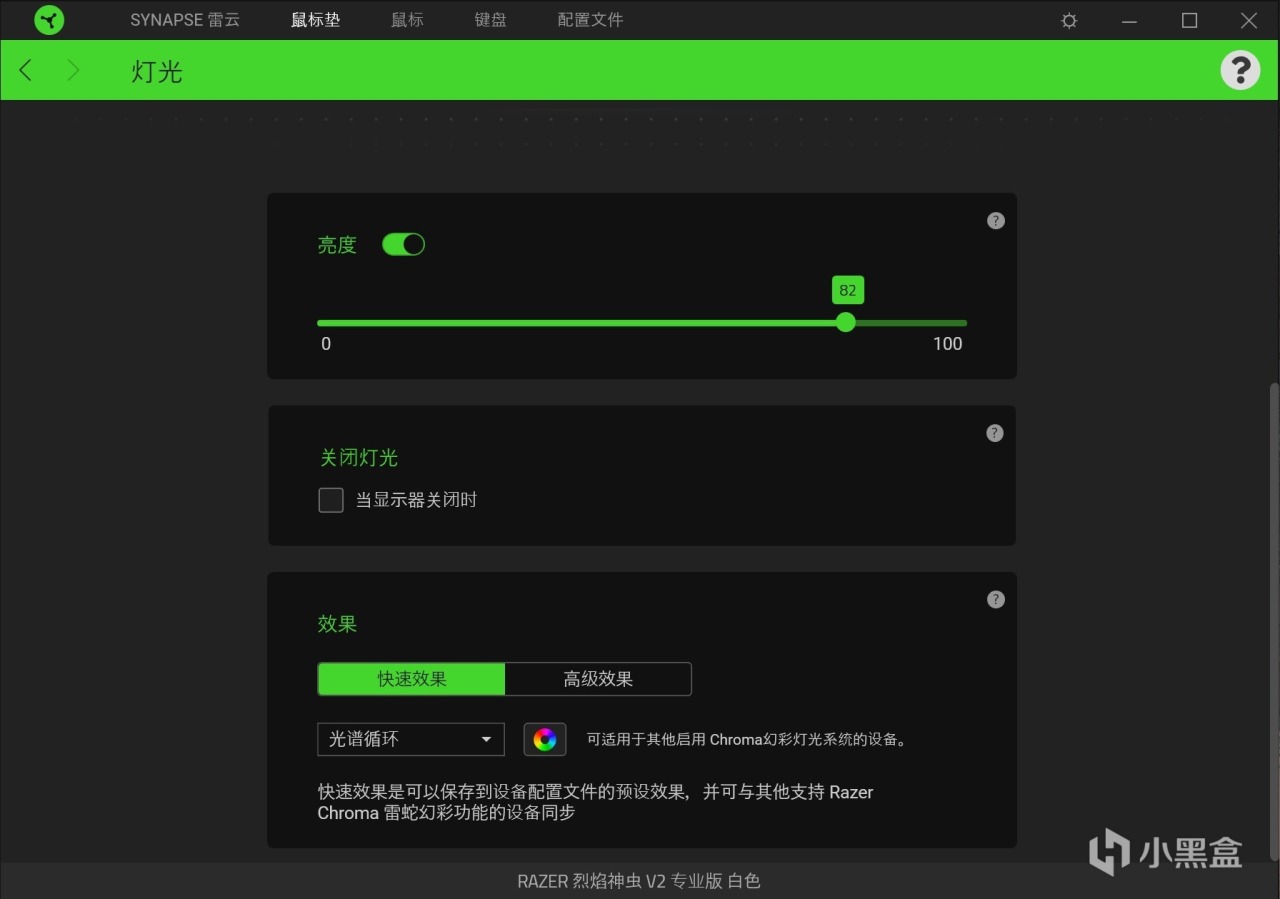Show help for the 亮度 panel

tap(996, 221)
